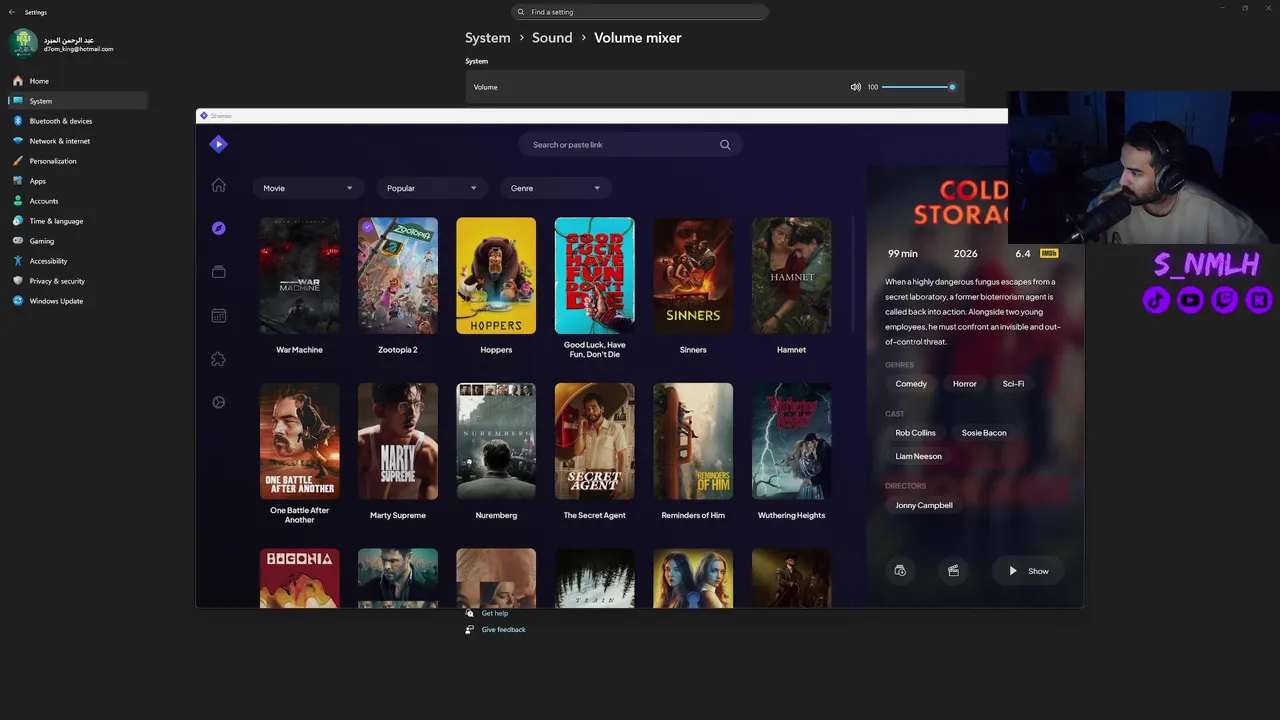Image resolution: width=1280 pixels, height=720 pixels.
Task: Click the Find a setting search box
Action: pos(640,12)
